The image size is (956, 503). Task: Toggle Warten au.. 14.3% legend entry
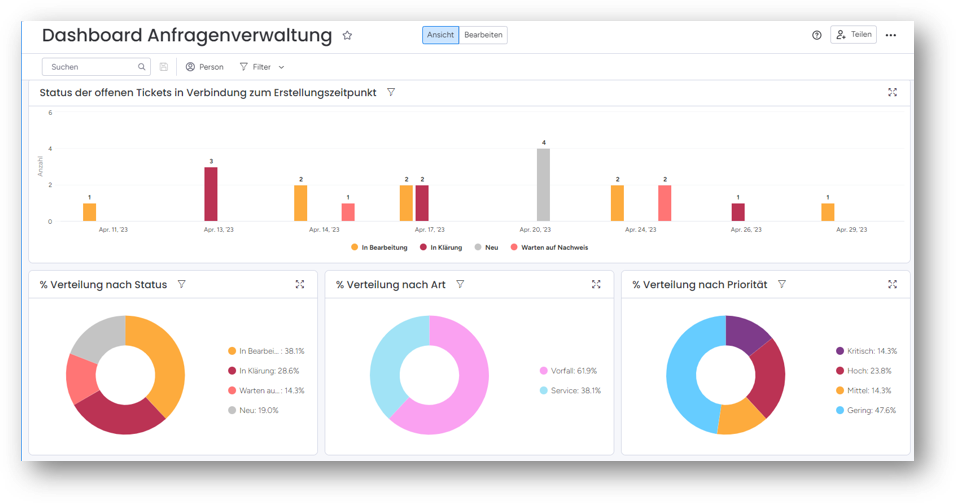tap(266, 391)
